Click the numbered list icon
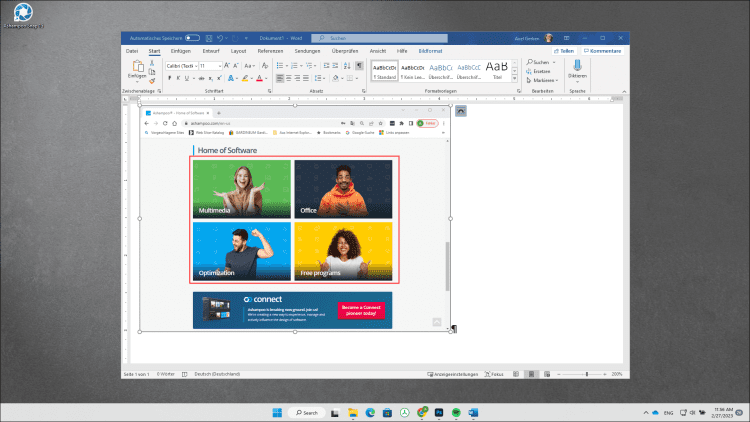Viewport: 750px width, 422px height. point(294,66)
